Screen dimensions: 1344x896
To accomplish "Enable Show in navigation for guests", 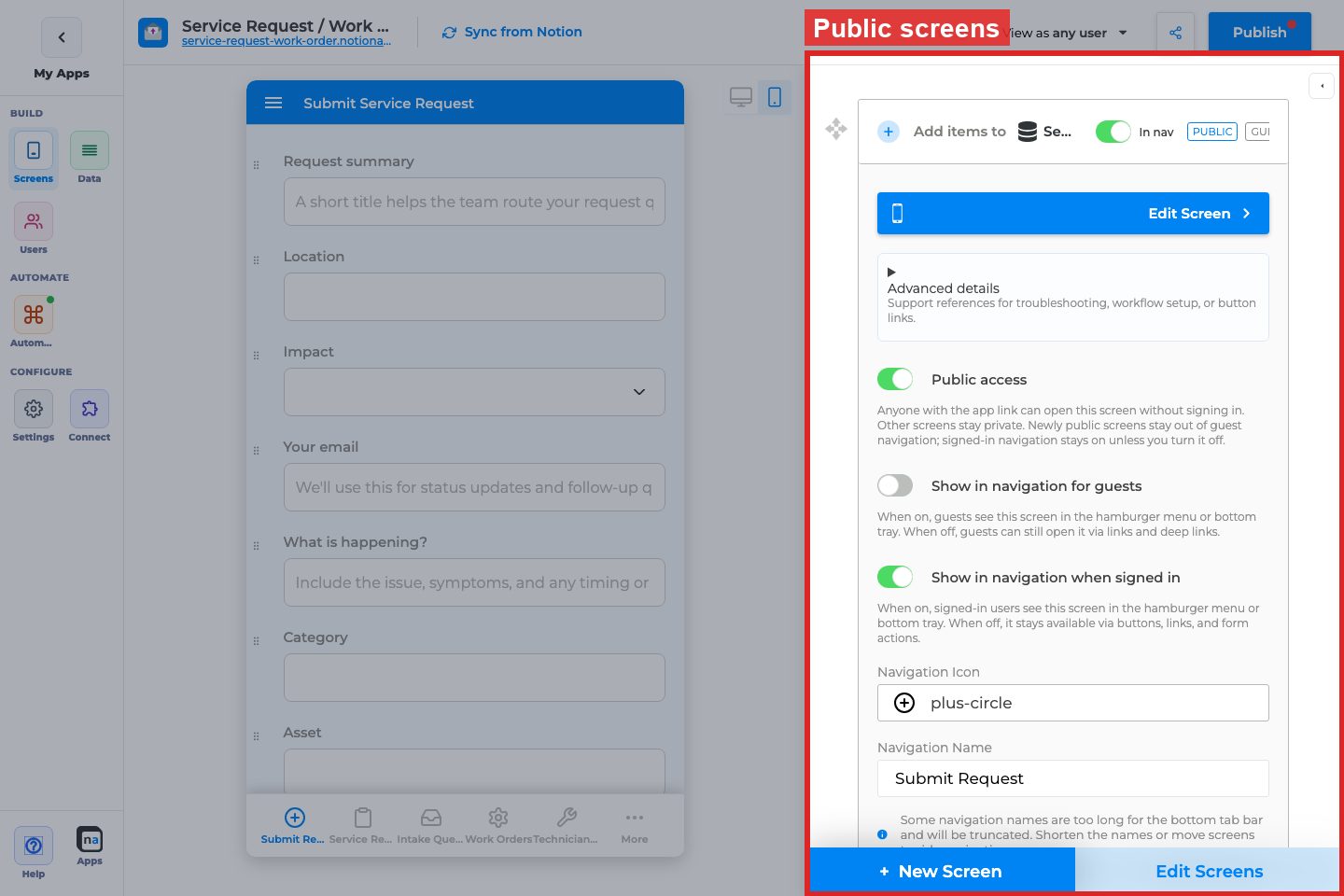I will click(x=895, y=485).
